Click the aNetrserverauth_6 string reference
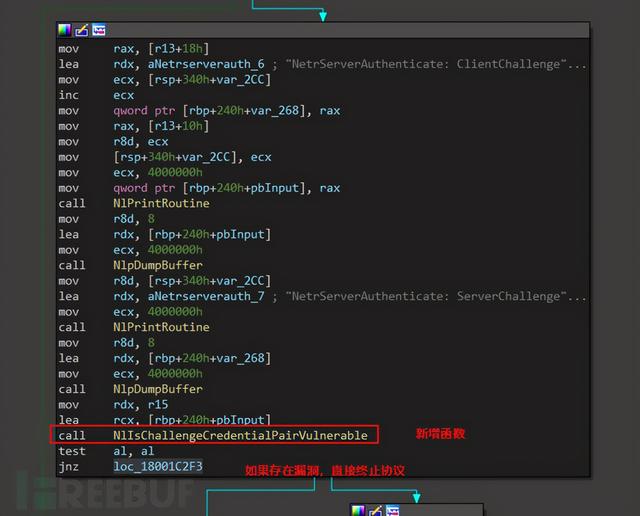 click(x=206, y=64)
